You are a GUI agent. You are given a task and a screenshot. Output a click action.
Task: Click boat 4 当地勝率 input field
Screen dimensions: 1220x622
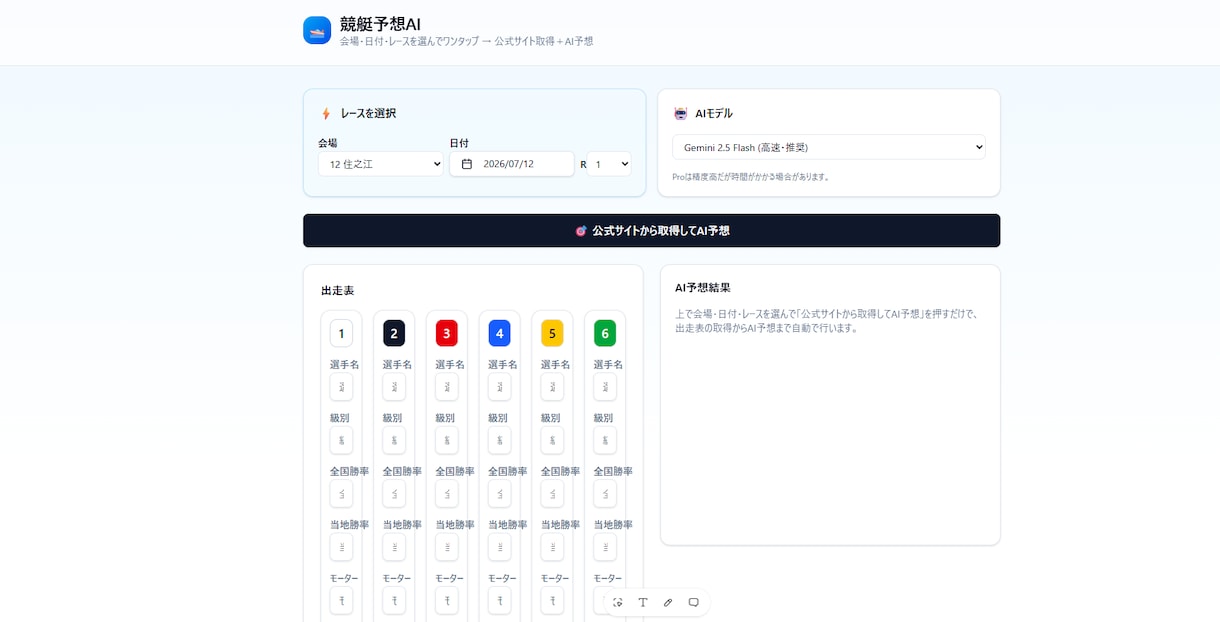click(500, 547)
